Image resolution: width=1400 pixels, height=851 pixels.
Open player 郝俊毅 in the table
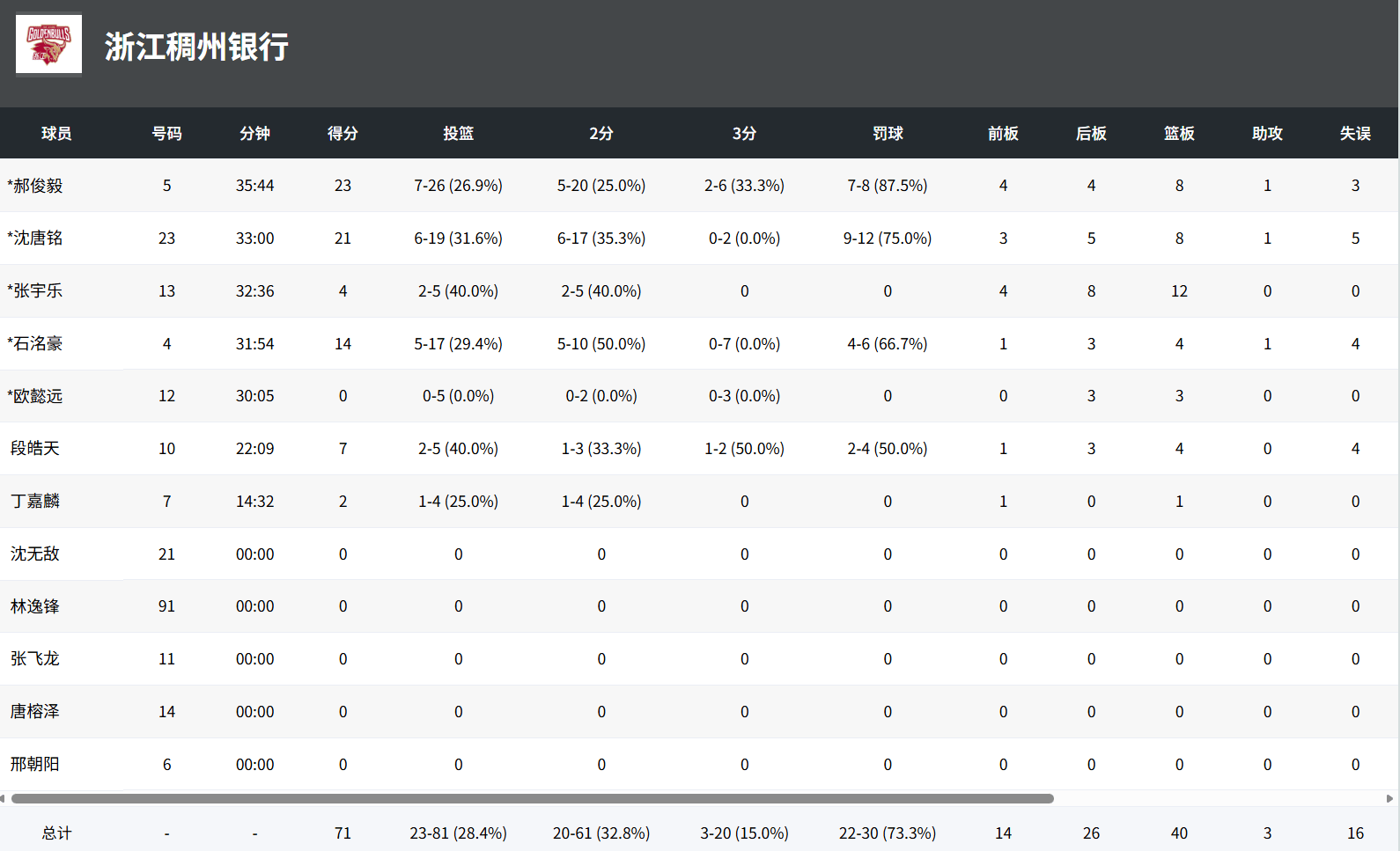[x=37, y=186]
